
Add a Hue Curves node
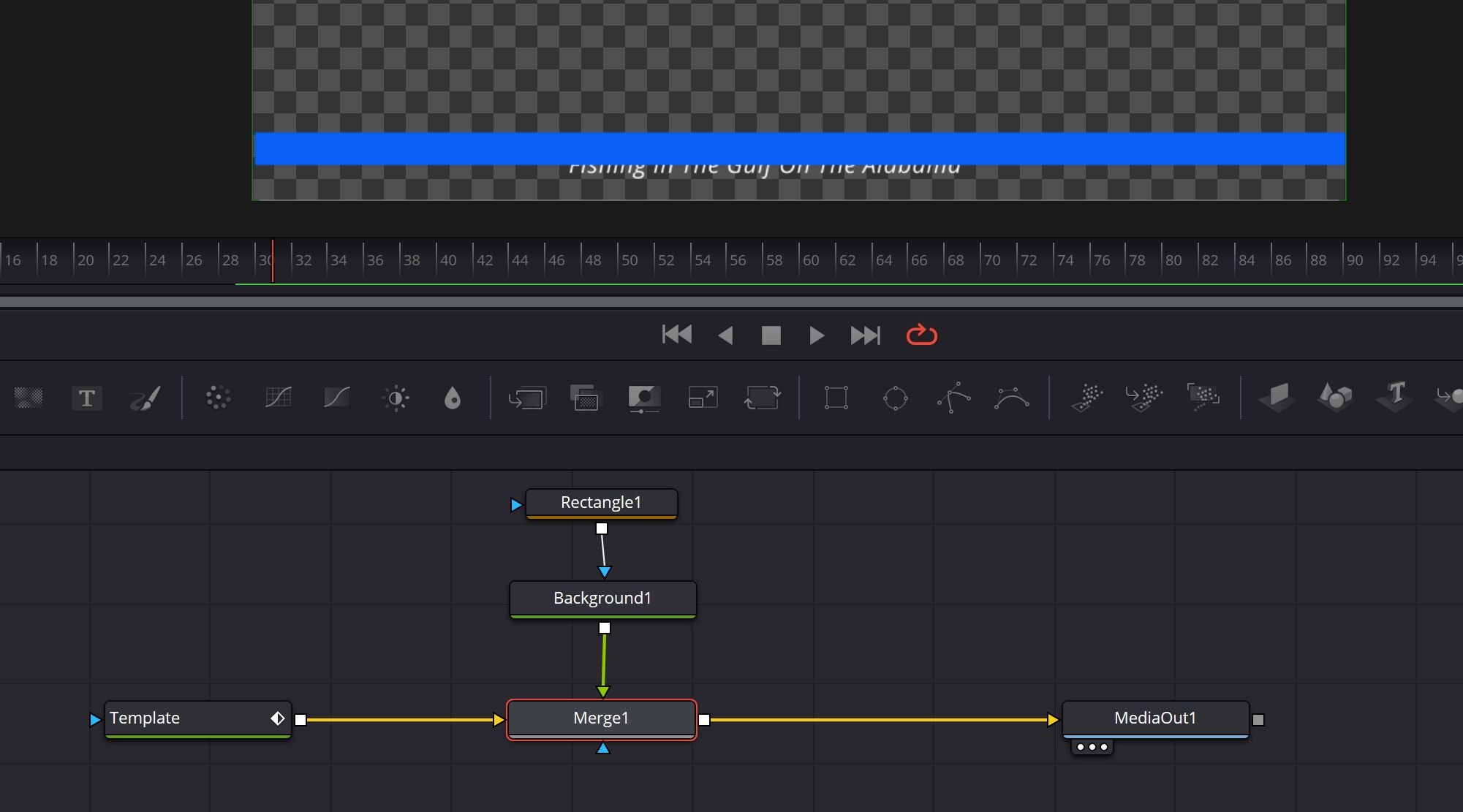click(x=336, y=398)
